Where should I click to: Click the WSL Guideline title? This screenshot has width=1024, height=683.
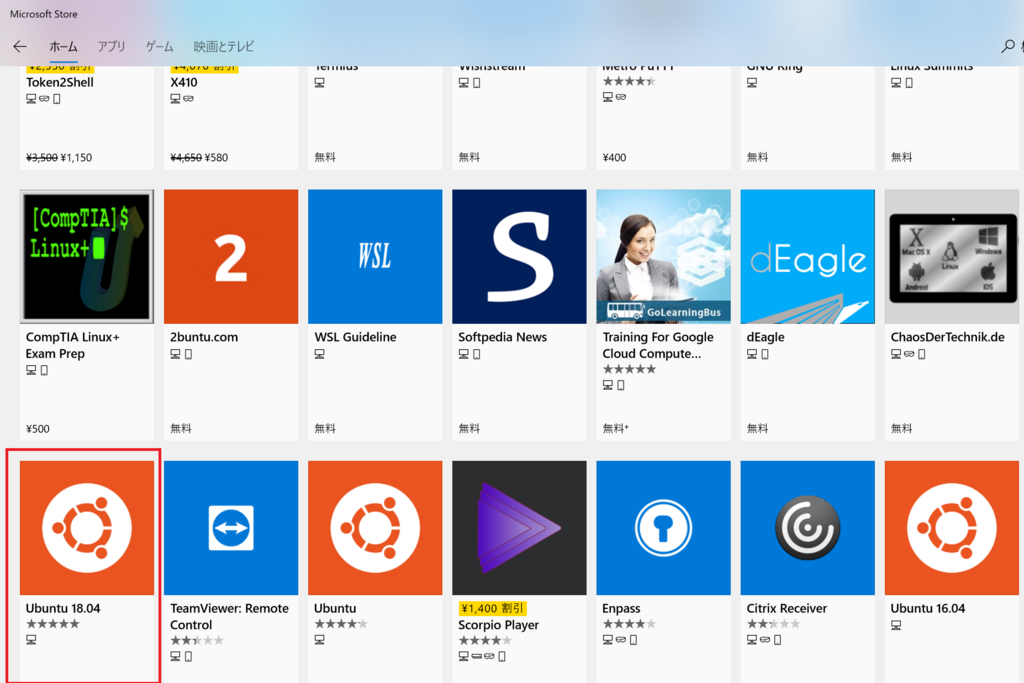355,337
